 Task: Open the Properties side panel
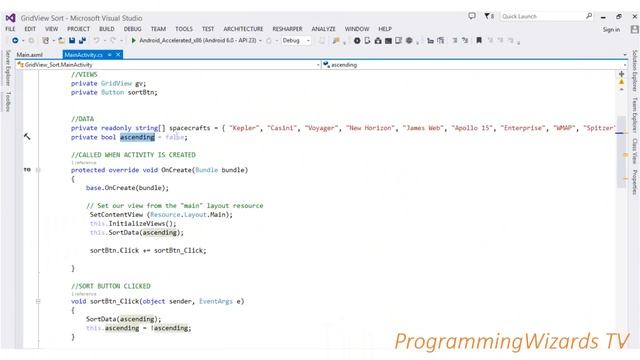635,182
